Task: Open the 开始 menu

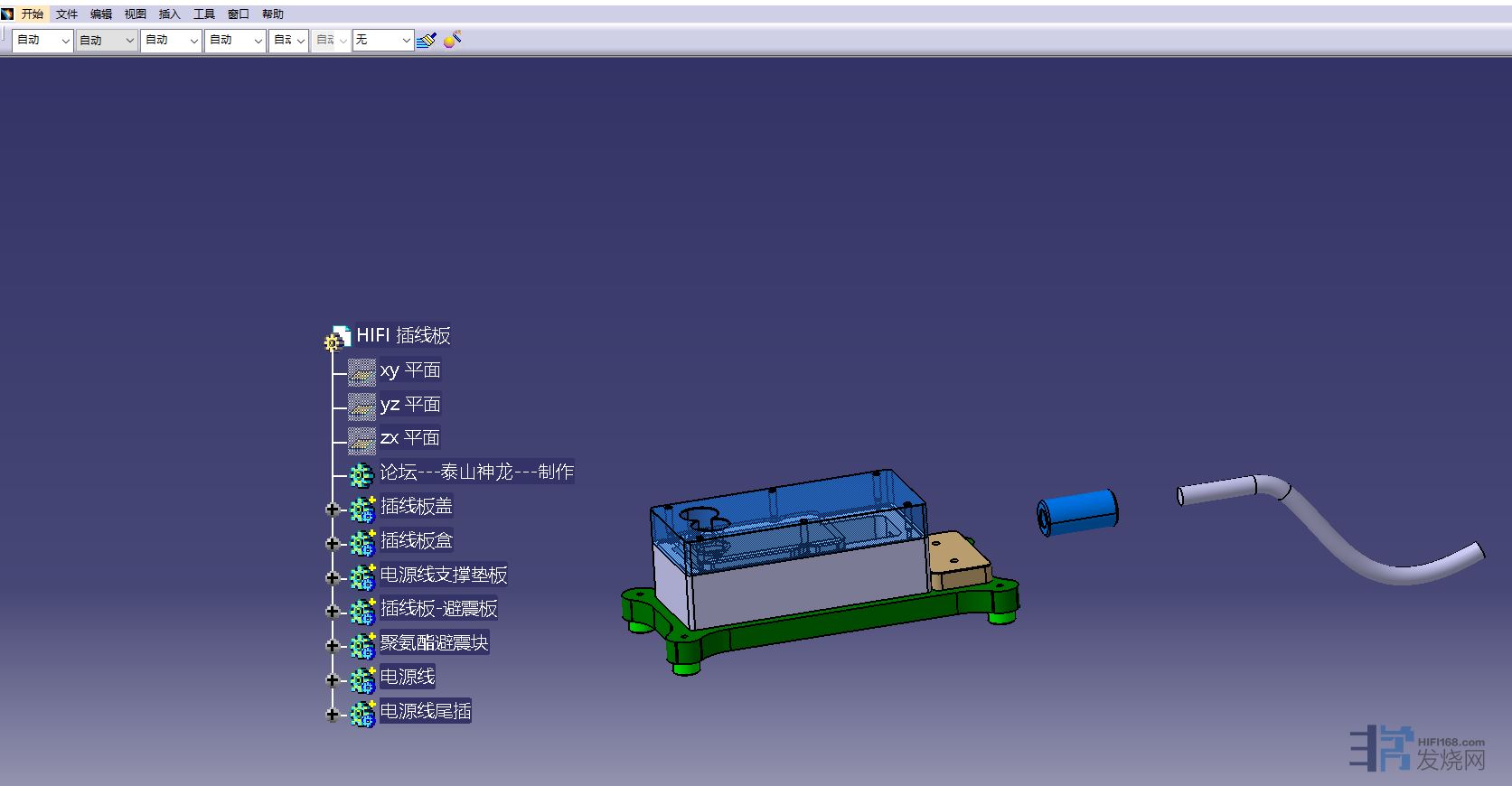Action: coord(32,14)
